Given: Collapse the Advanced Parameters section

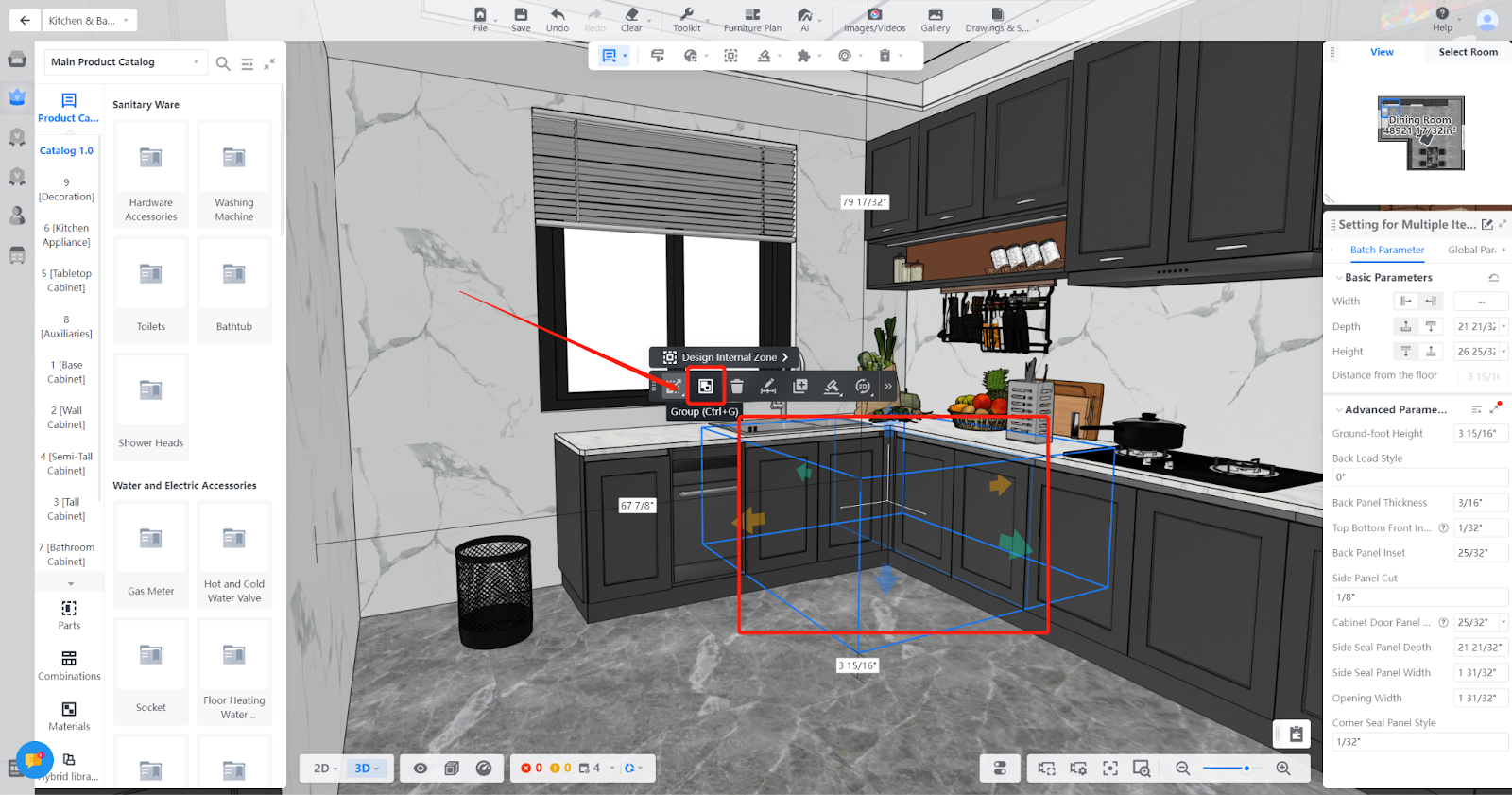Looking at the screenshot, I should click(x=1339, y=410).
